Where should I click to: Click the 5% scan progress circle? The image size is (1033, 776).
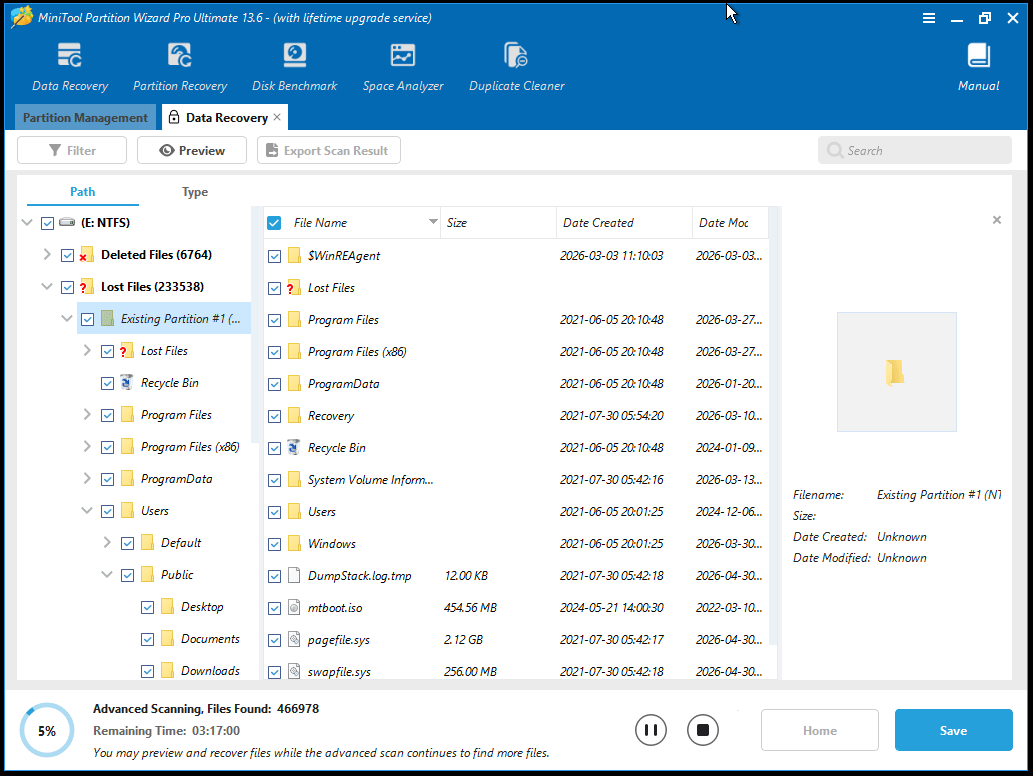[x=47, y=731]
